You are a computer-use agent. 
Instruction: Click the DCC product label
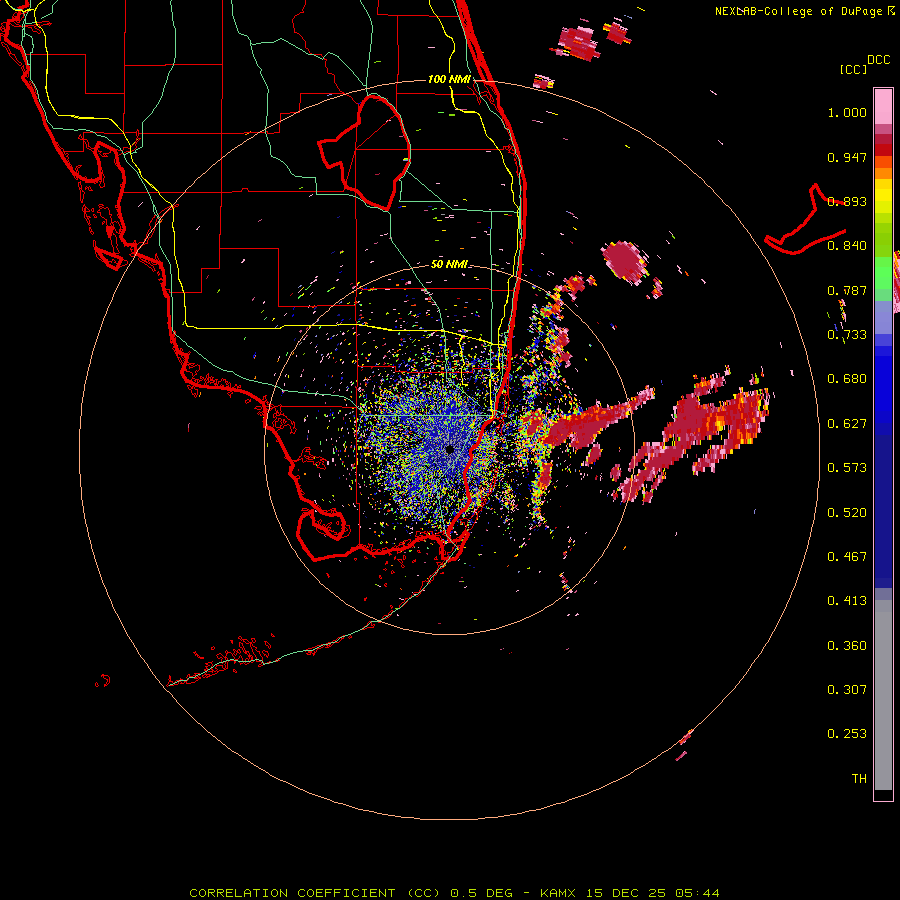point(879,60)
